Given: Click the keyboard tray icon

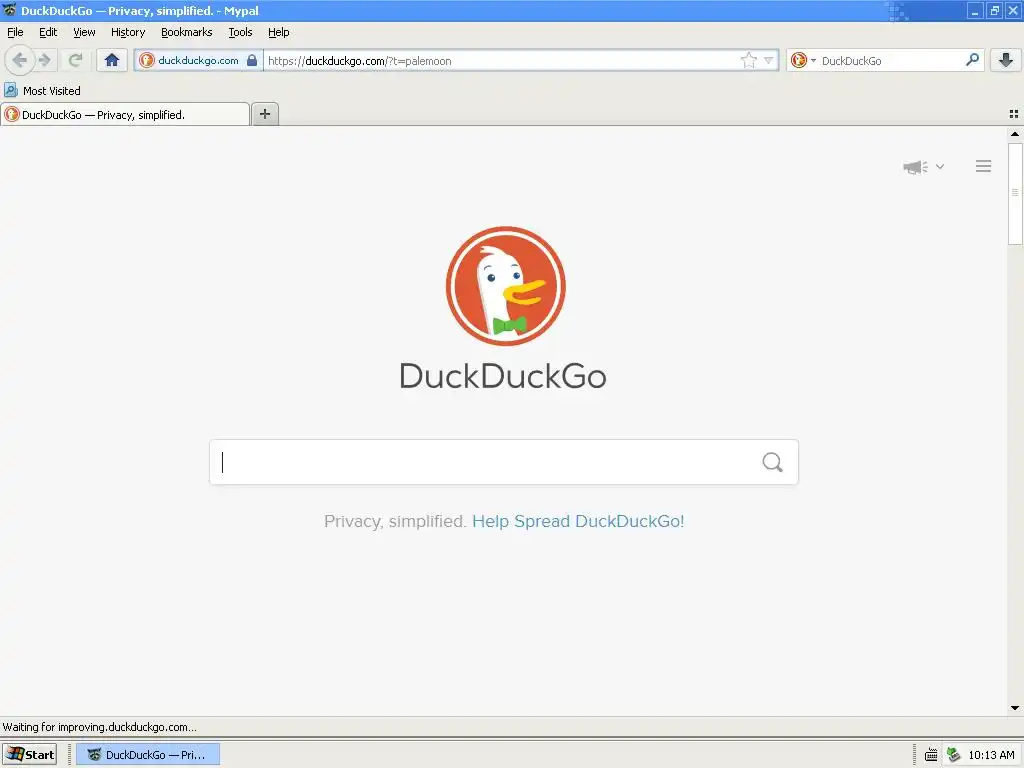Looking at the screenshot, I should coord(931,755).
